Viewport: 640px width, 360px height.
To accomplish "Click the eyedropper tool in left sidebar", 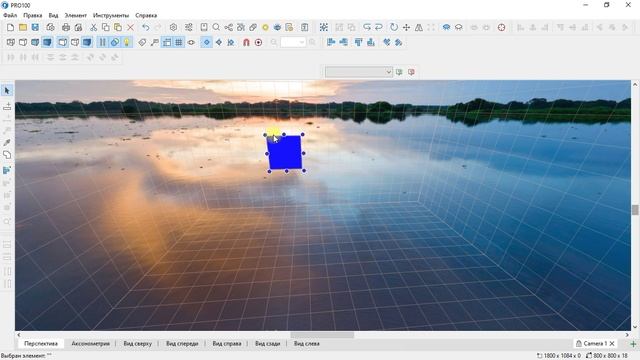I will [x=7, y=142].
